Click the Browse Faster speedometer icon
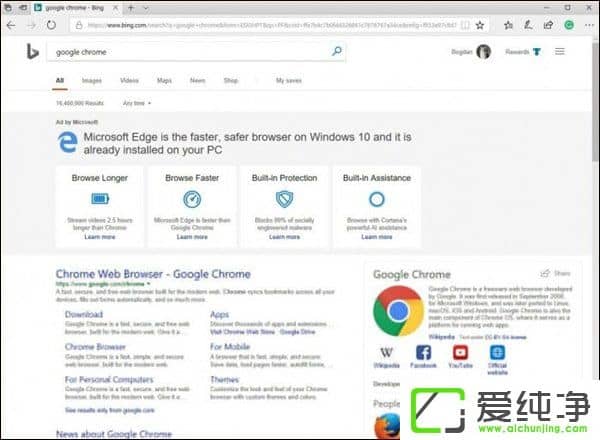 tap(192, 199)
